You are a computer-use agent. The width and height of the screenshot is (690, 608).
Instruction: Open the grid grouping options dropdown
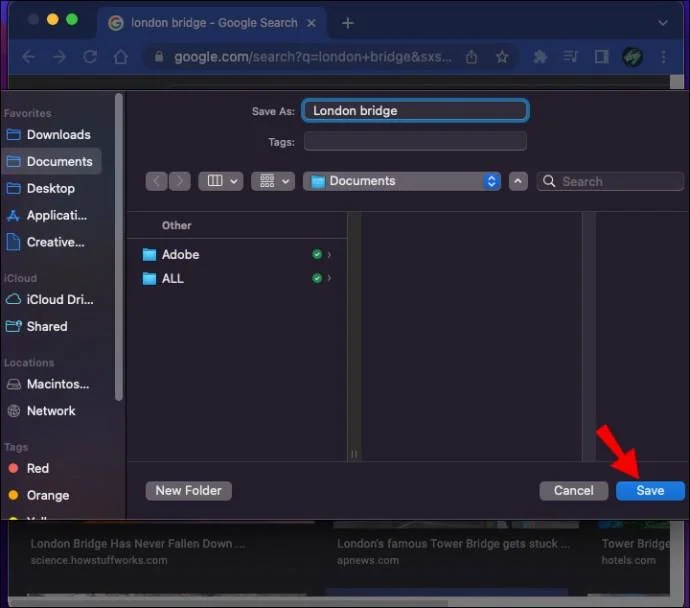coord(272,181)
